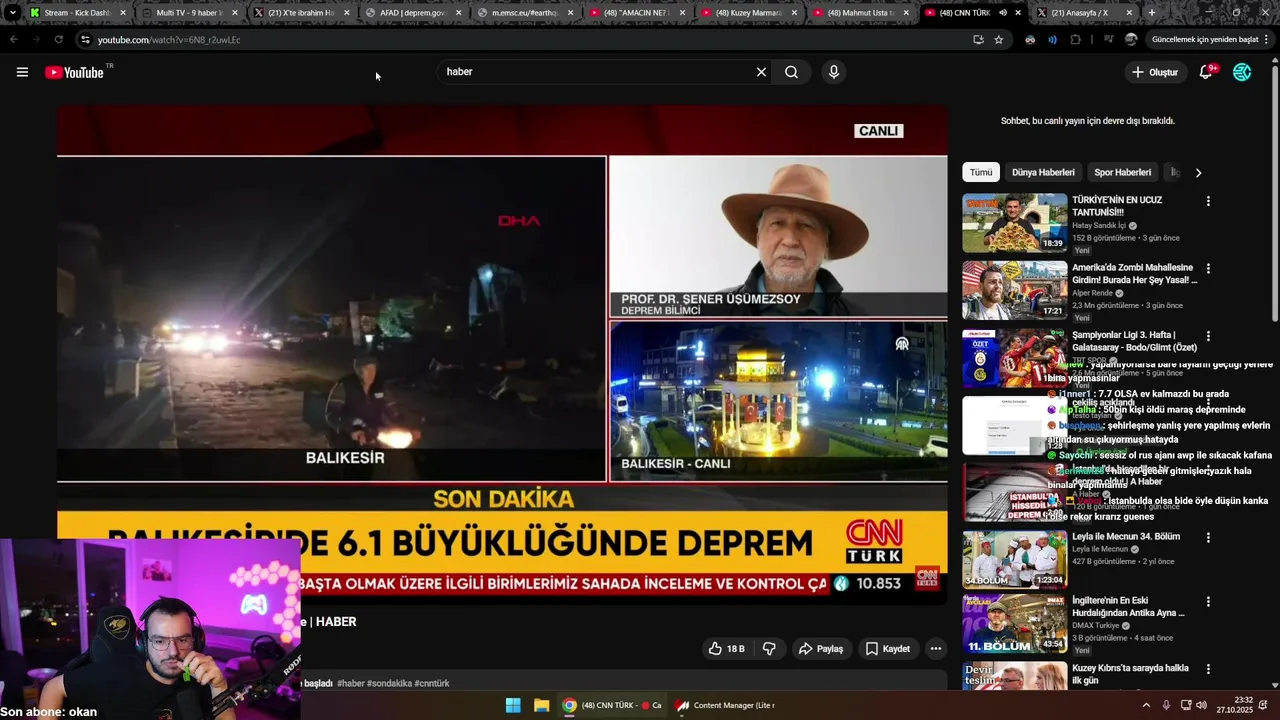Open Windows Start menu
The width and height of the screenshot is (1280, 720).
(x=513, y=705)
